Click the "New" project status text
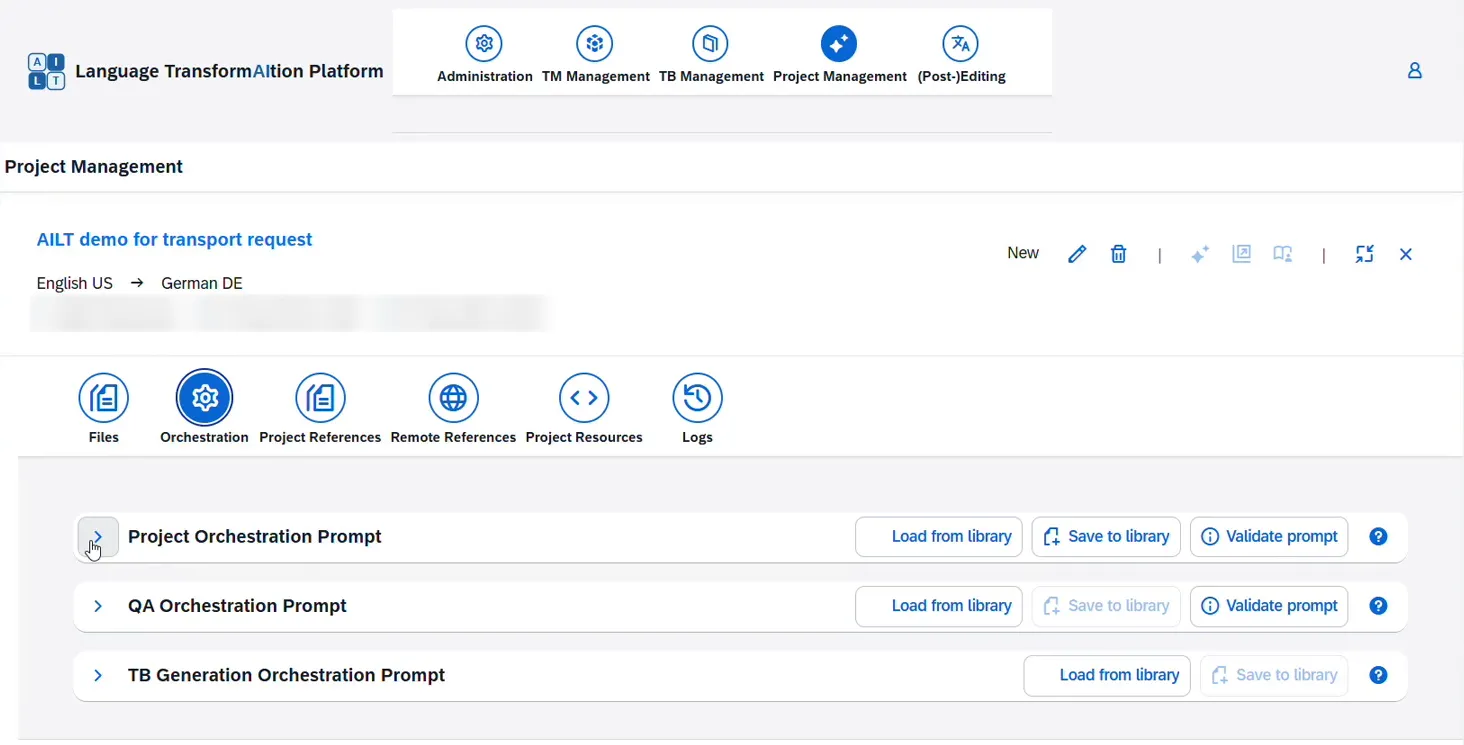The image size is (1464, 745). click(x=1023, y=253)
